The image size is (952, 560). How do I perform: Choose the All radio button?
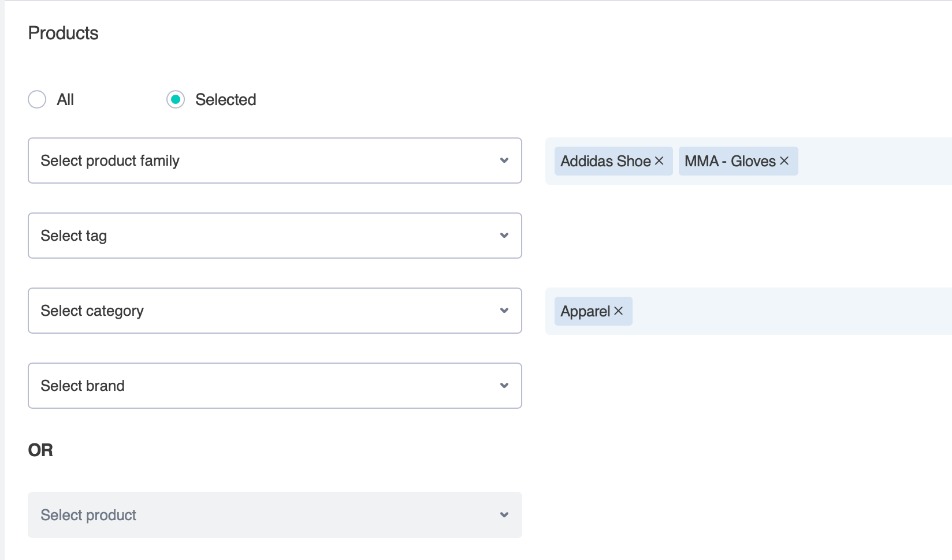(x=37, y=100)
